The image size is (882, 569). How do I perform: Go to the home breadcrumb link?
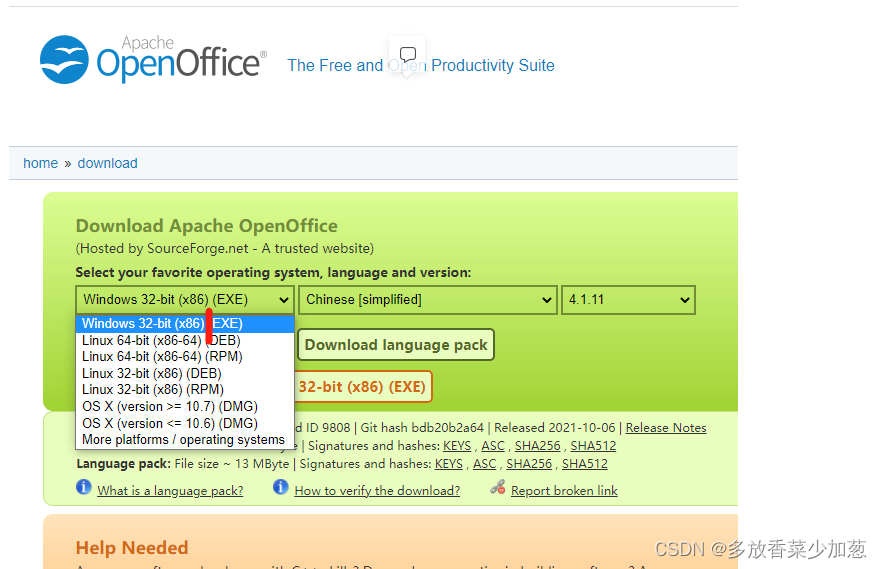tap(40, 164)
